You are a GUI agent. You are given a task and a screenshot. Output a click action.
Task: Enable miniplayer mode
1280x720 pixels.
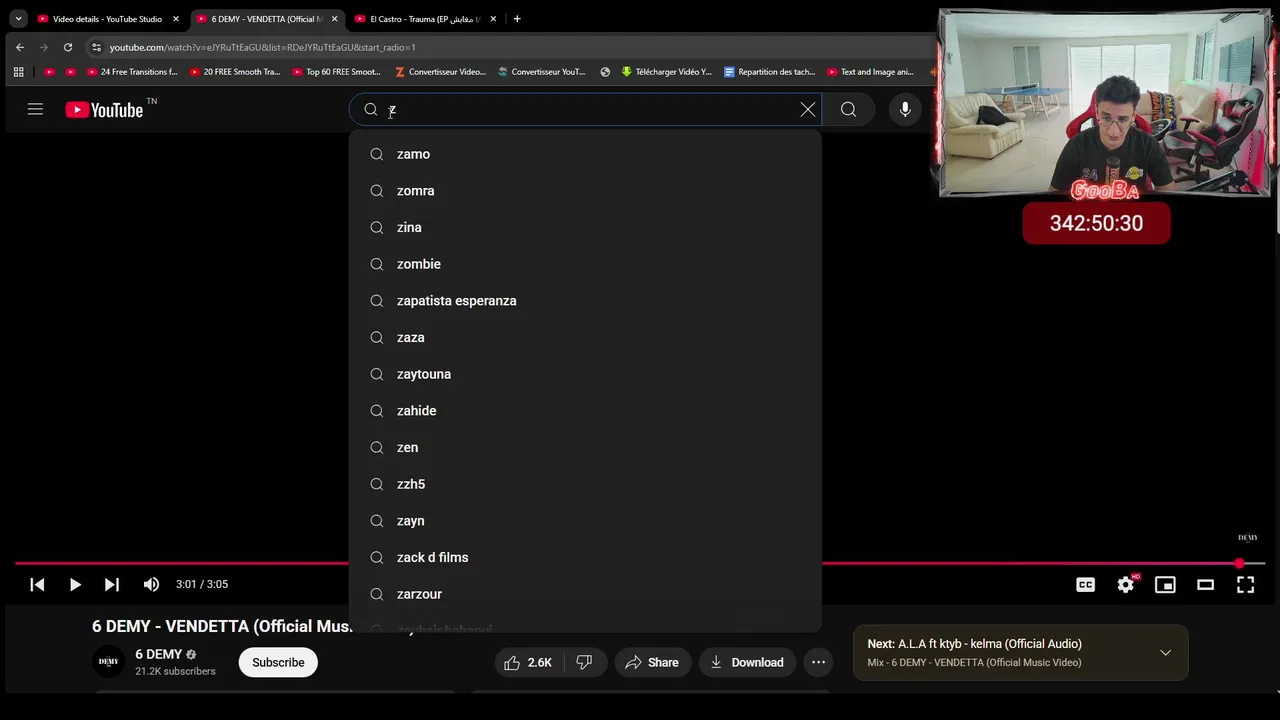[x=1165, y=585]
